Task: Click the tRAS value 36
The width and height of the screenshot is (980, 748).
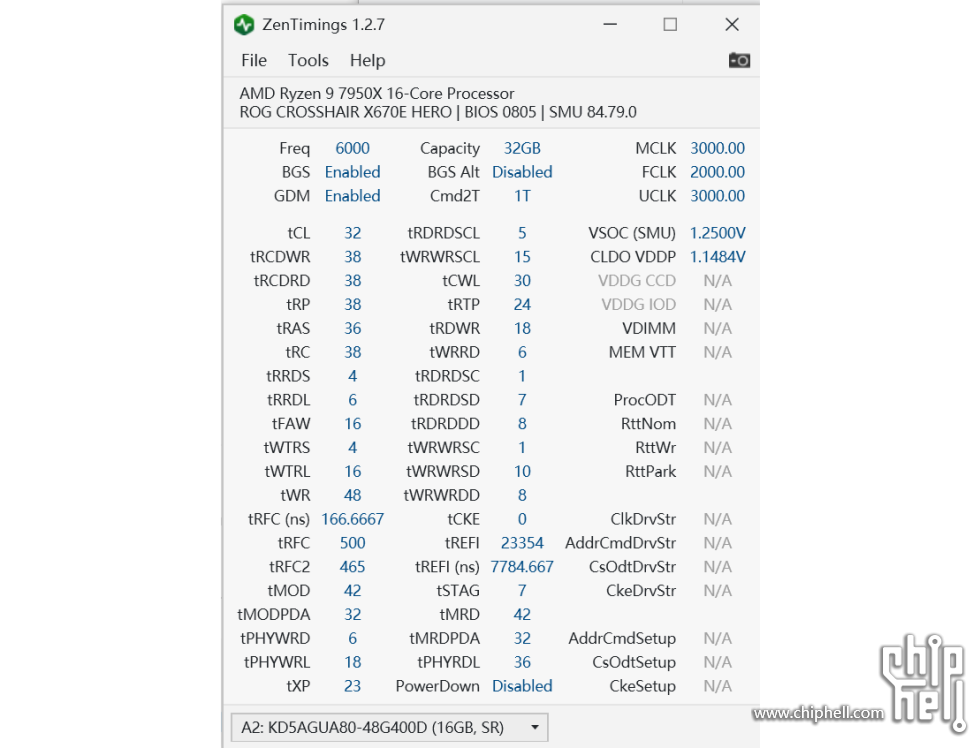Action: tap(352, 328)
